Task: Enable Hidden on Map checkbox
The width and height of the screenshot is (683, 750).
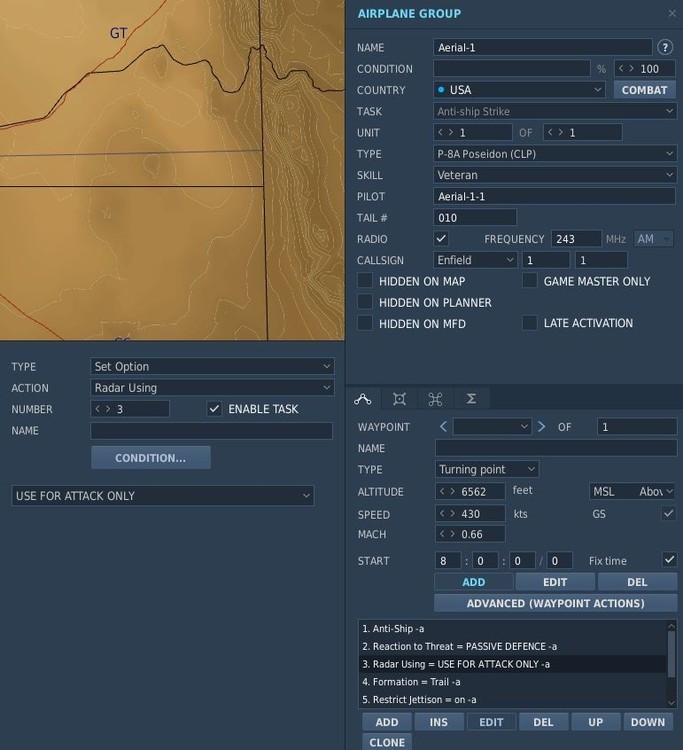Action: click(x=365, y=281)
